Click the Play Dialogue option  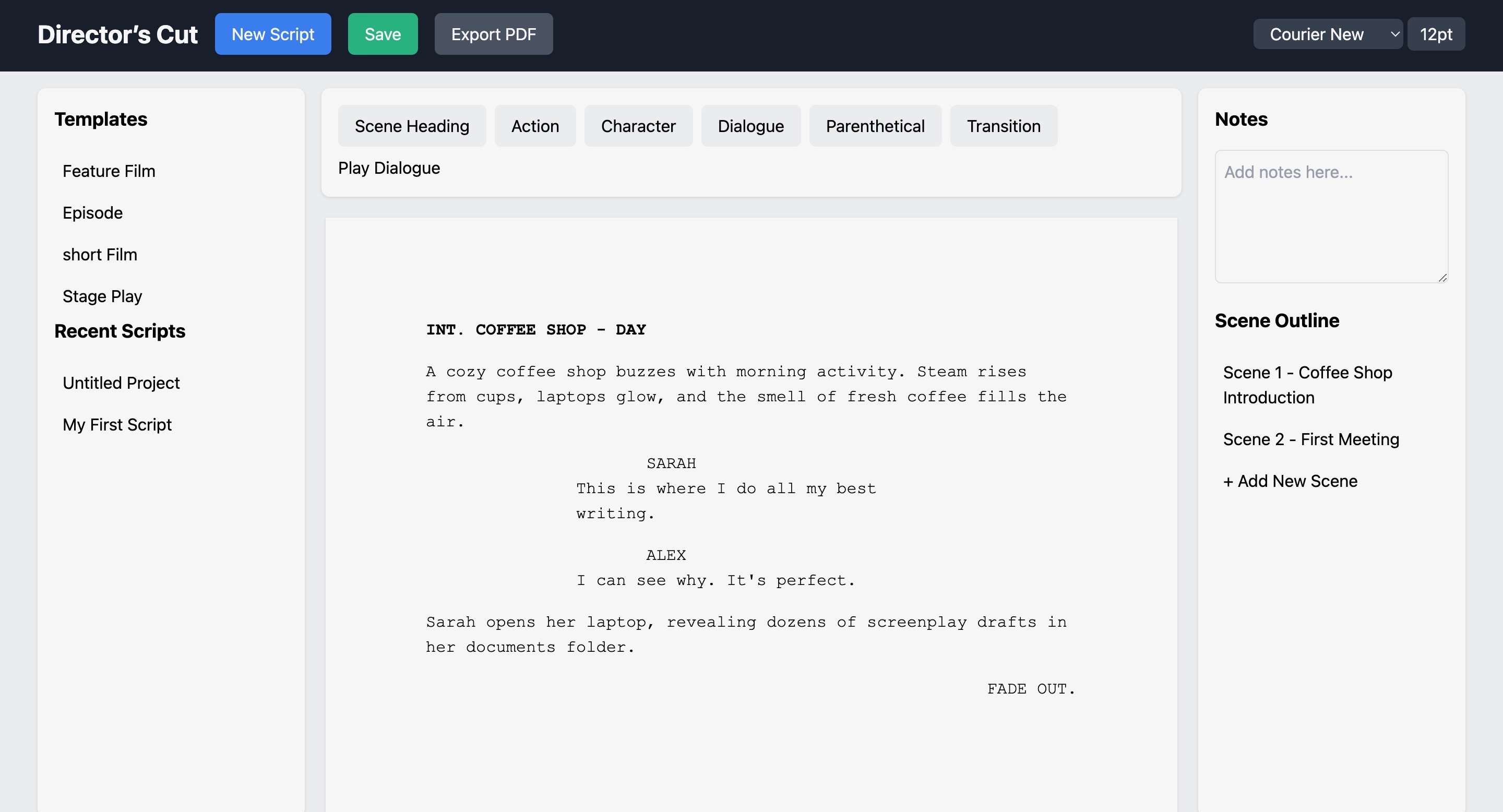(x=389, y=168)
